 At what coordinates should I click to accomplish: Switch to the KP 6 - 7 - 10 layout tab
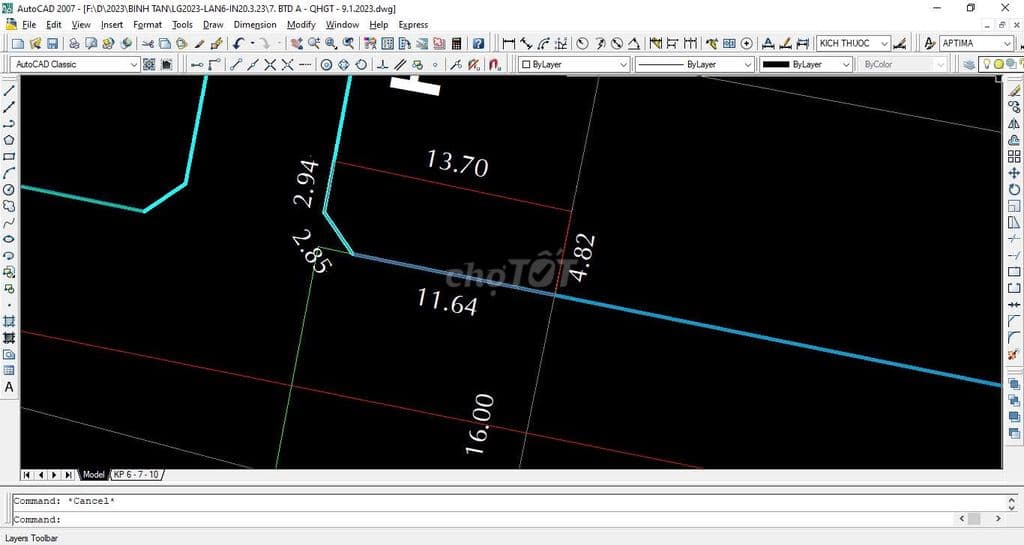pyautogui.click(x=136, y=475)
